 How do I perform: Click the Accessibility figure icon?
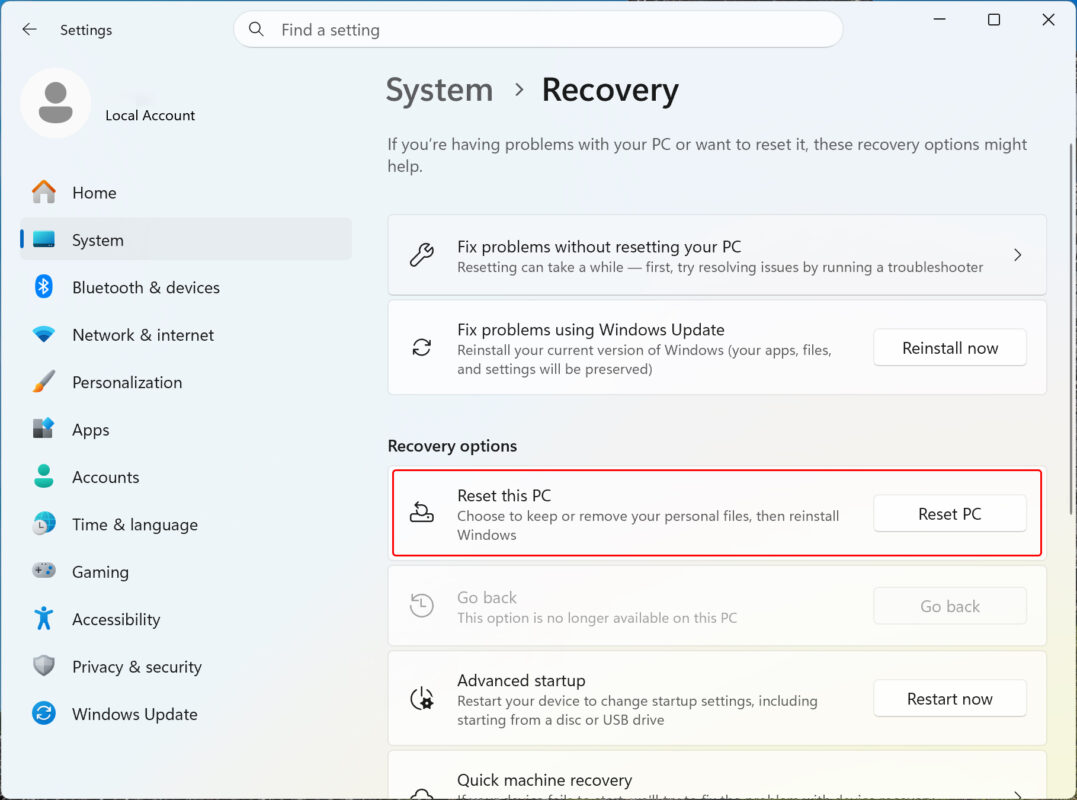(x=44, y=619)
